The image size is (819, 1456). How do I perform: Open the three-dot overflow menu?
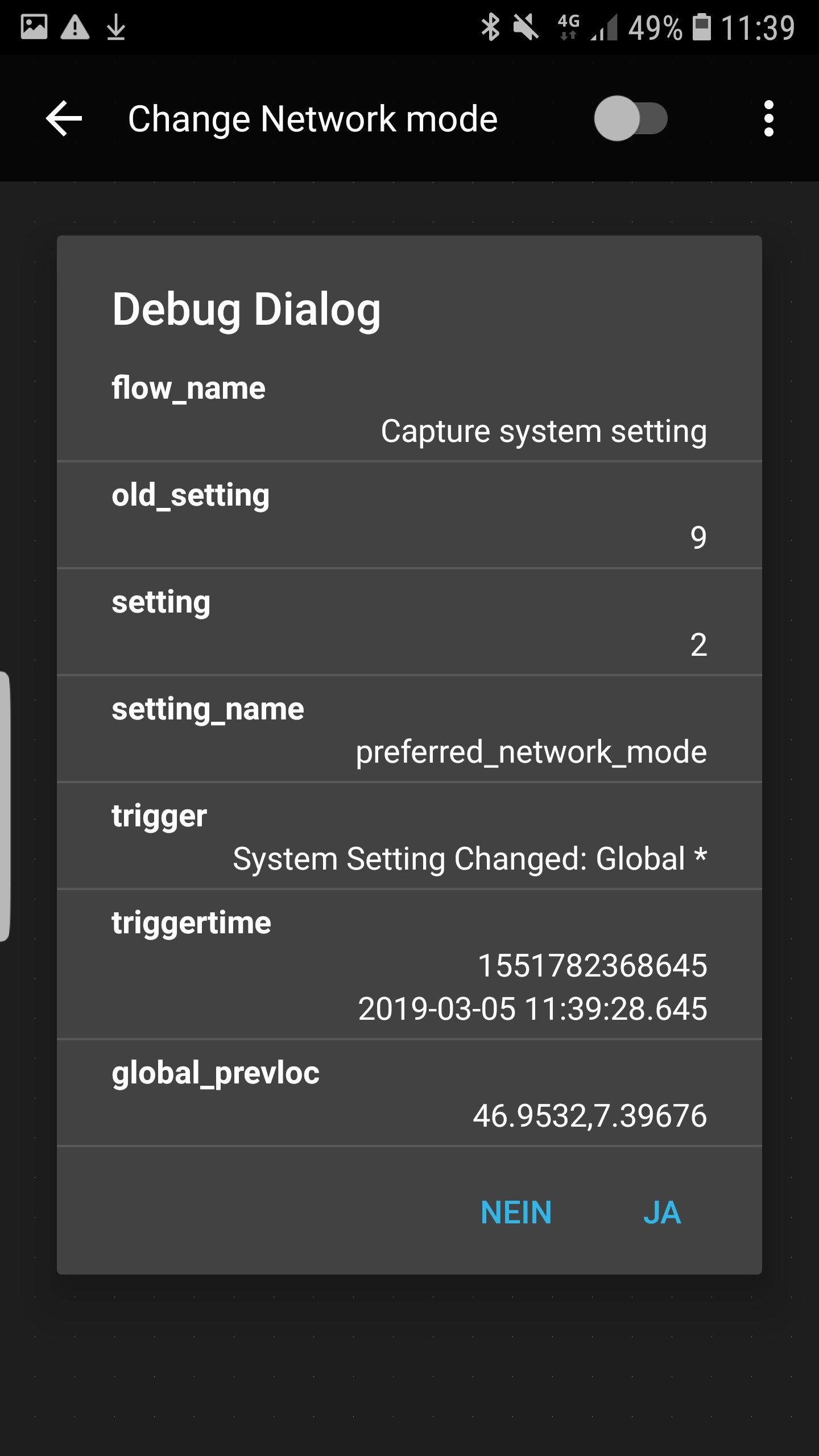[769, 118]
